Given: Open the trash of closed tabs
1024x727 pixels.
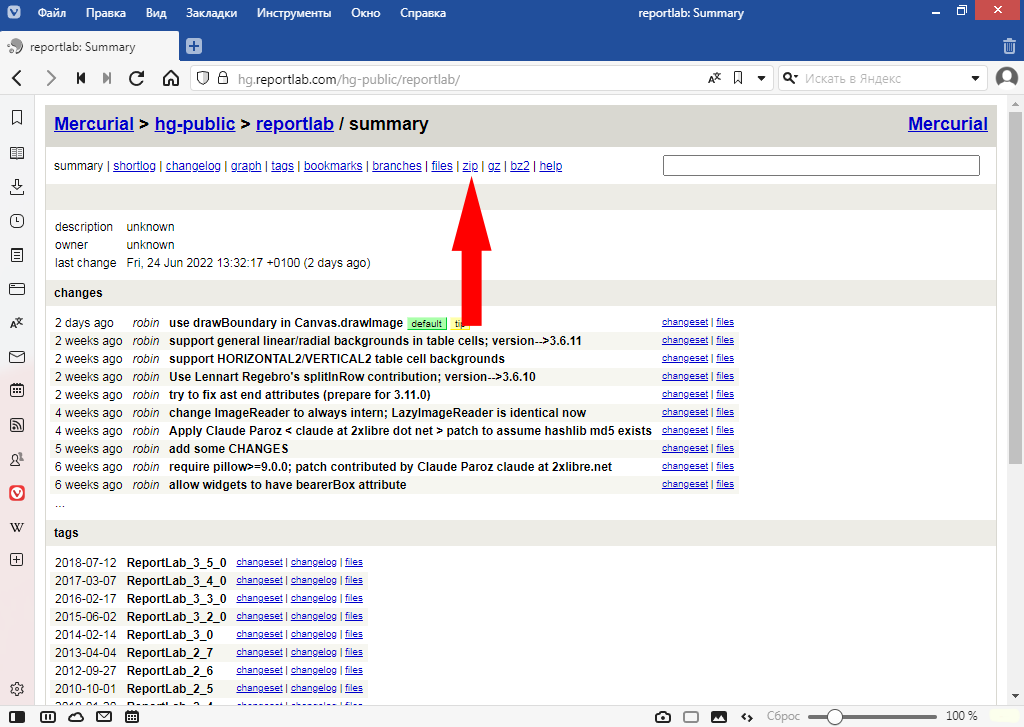Looking at the screenshot, I should pos(1009,46).
